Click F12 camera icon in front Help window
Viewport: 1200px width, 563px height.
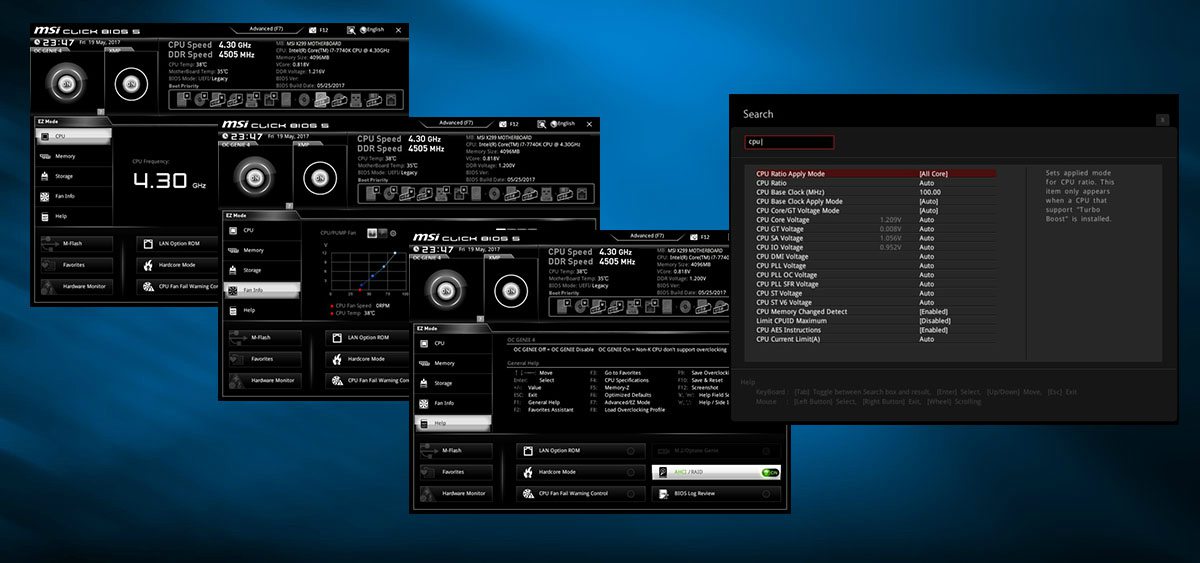(x=692, y=237)
